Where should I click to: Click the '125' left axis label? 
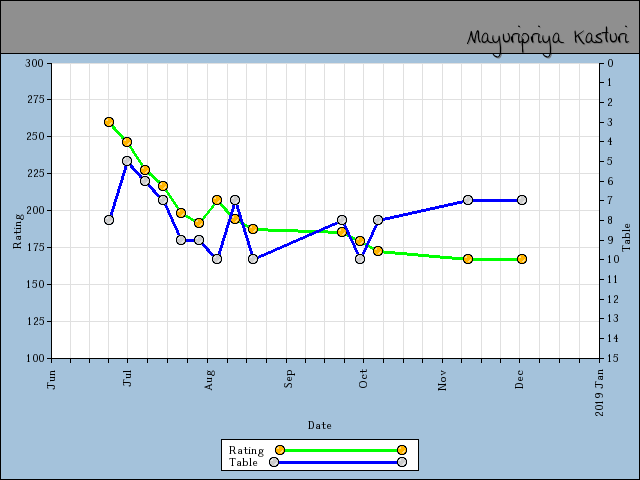click(34, 321)
